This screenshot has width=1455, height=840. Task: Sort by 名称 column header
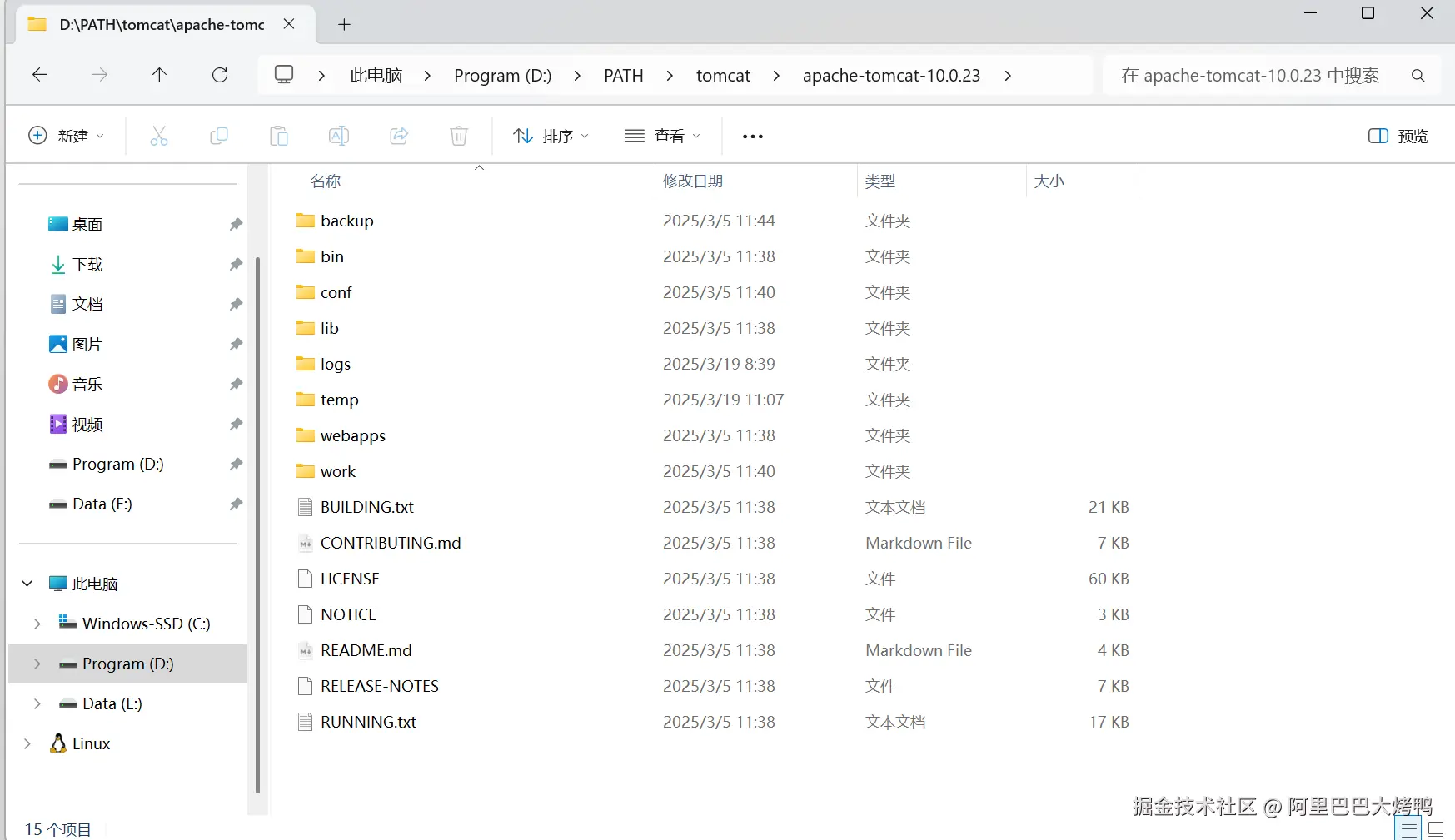pos(326,181)
